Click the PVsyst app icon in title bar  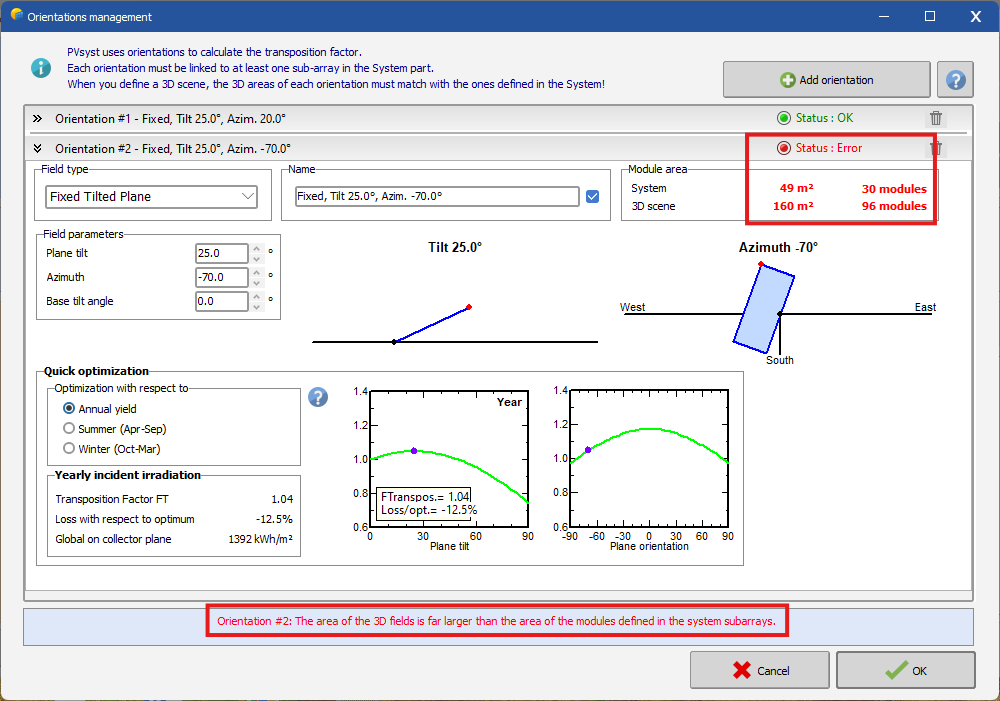point(17,15)
